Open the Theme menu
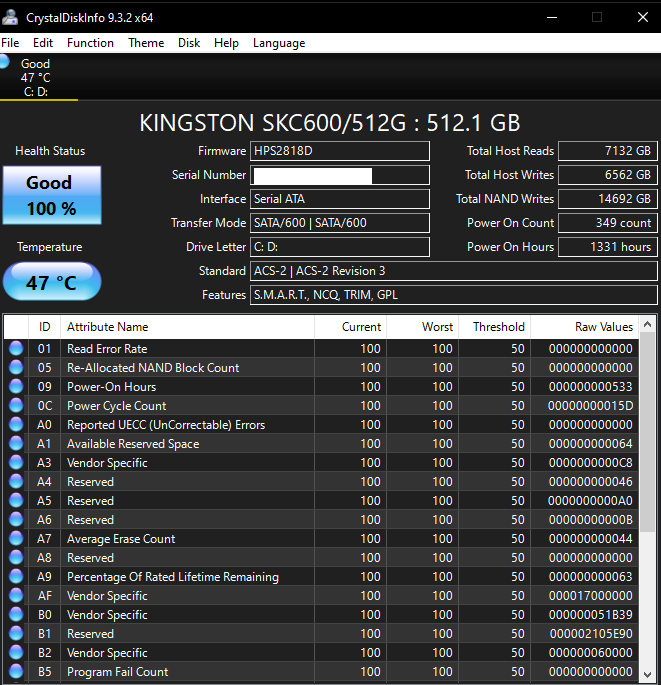Viewport: 661px width, 685px height. (146, 43)
